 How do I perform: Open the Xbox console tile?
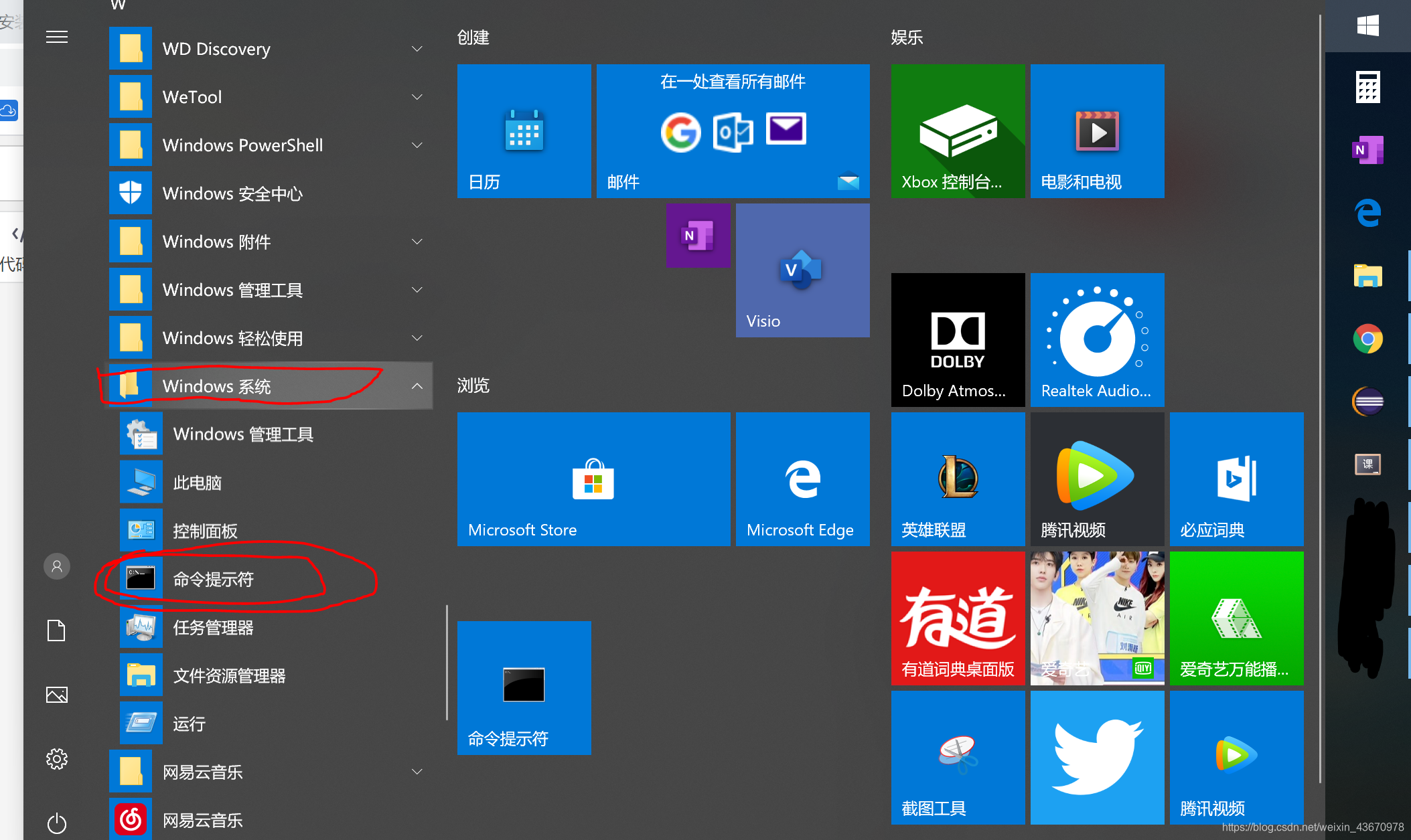[958, 131]
